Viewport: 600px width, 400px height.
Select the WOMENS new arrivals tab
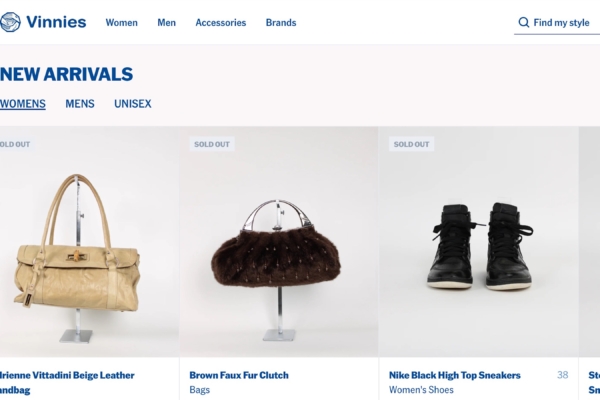pyautogui.click(x=23, y=104)
